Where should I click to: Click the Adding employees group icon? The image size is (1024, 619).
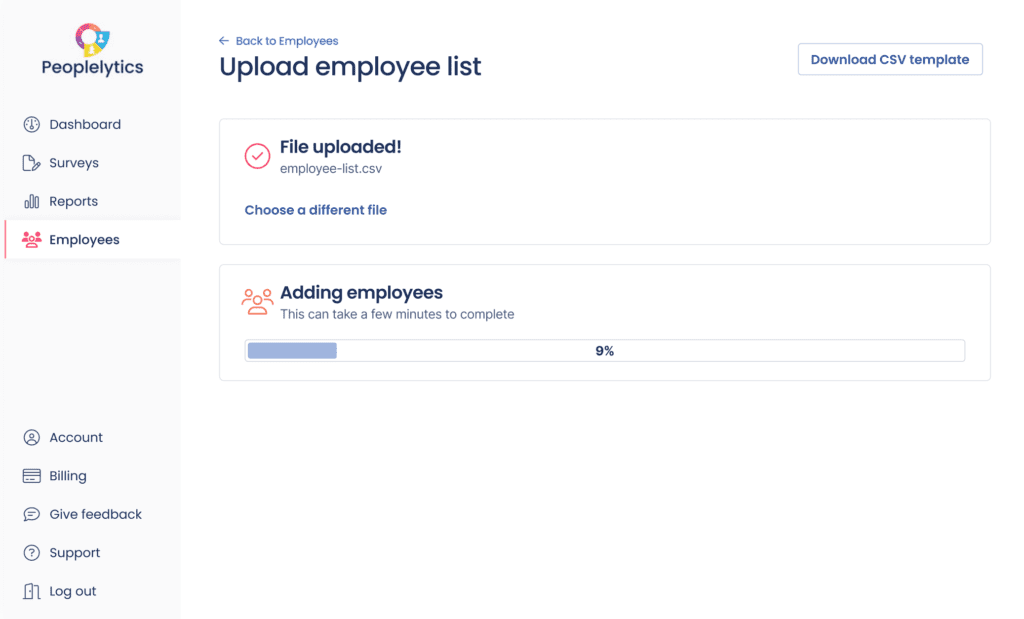click(257, 301)
